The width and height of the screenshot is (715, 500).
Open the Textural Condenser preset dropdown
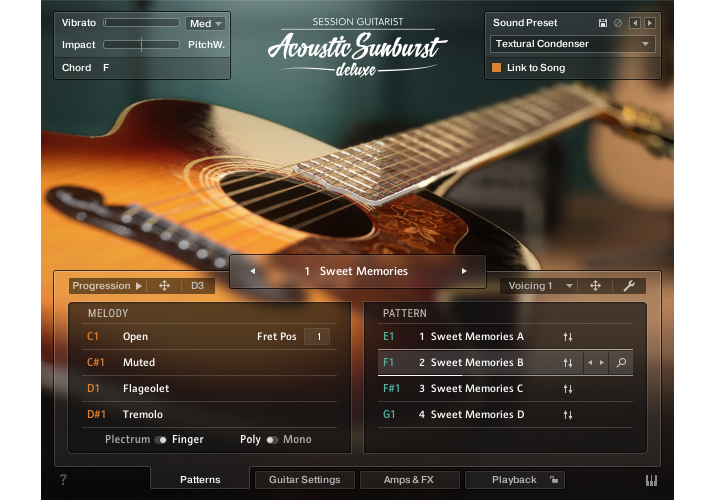(x=572, y=44)
